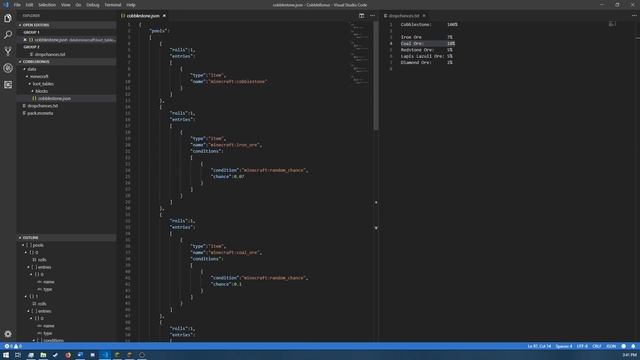The width and height of the screenshot is (640, 360).
Task: Open the File menu
Action: pyautogui.click(x=17, y=5)
